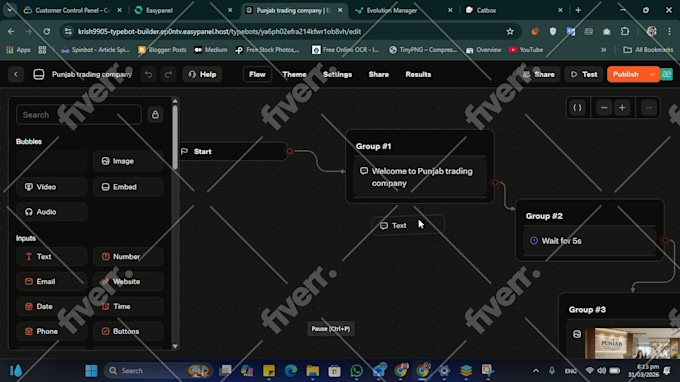The height and width of the screenshot is (382, 680).
Task: Add a Video bubble block
Action: tap(52, 187)
